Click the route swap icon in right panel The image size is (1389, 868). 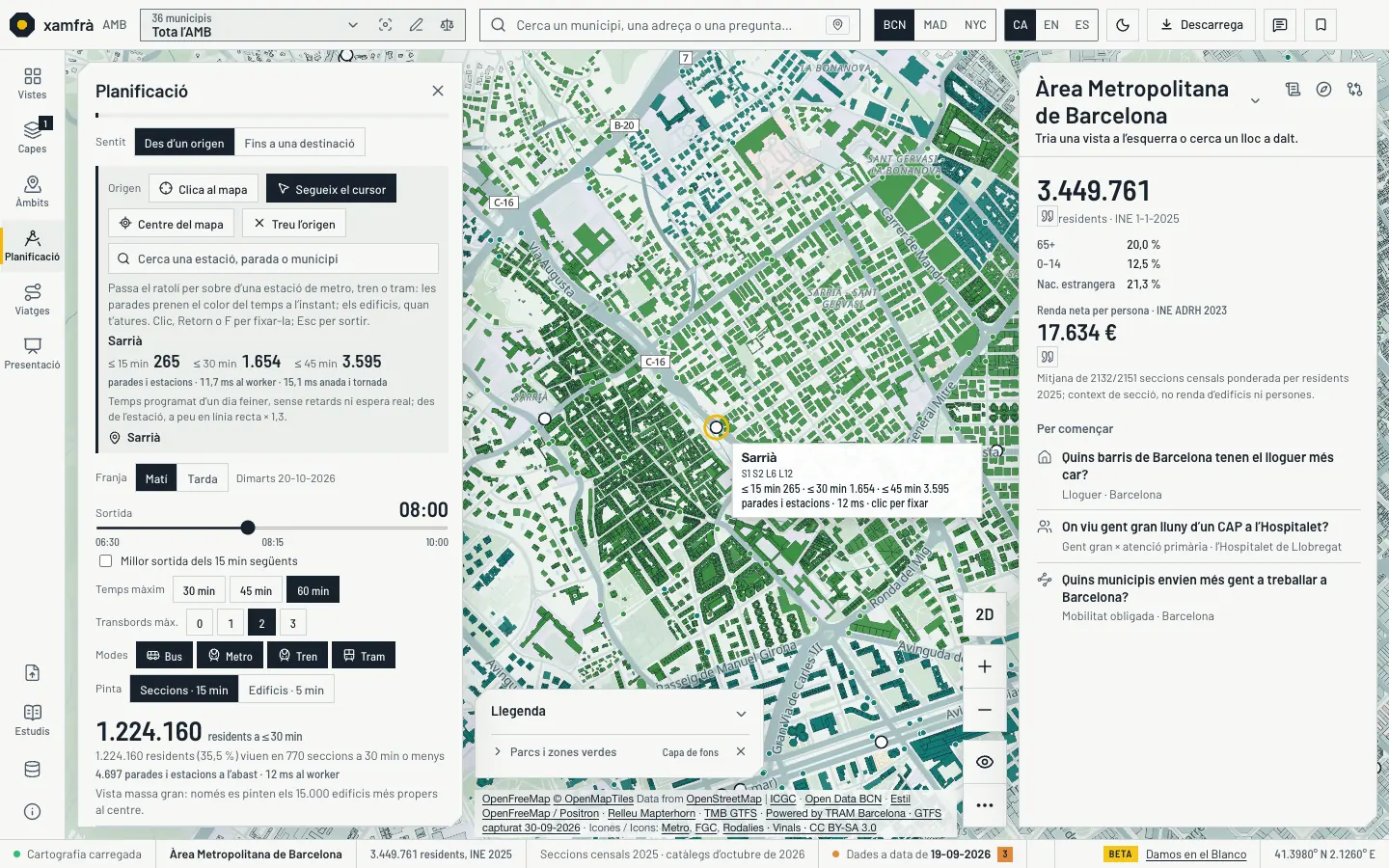pos(1355,90)
